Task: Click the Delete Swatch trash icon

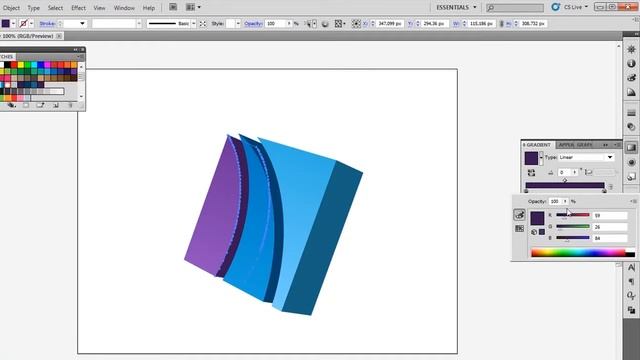Action: click(x=70, y=105)
